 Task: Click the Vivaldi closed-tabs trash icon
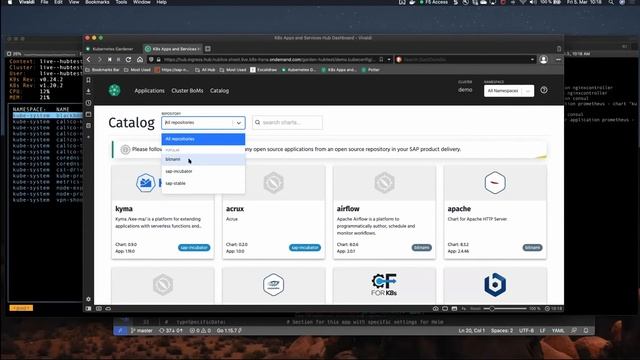[559, 49]
